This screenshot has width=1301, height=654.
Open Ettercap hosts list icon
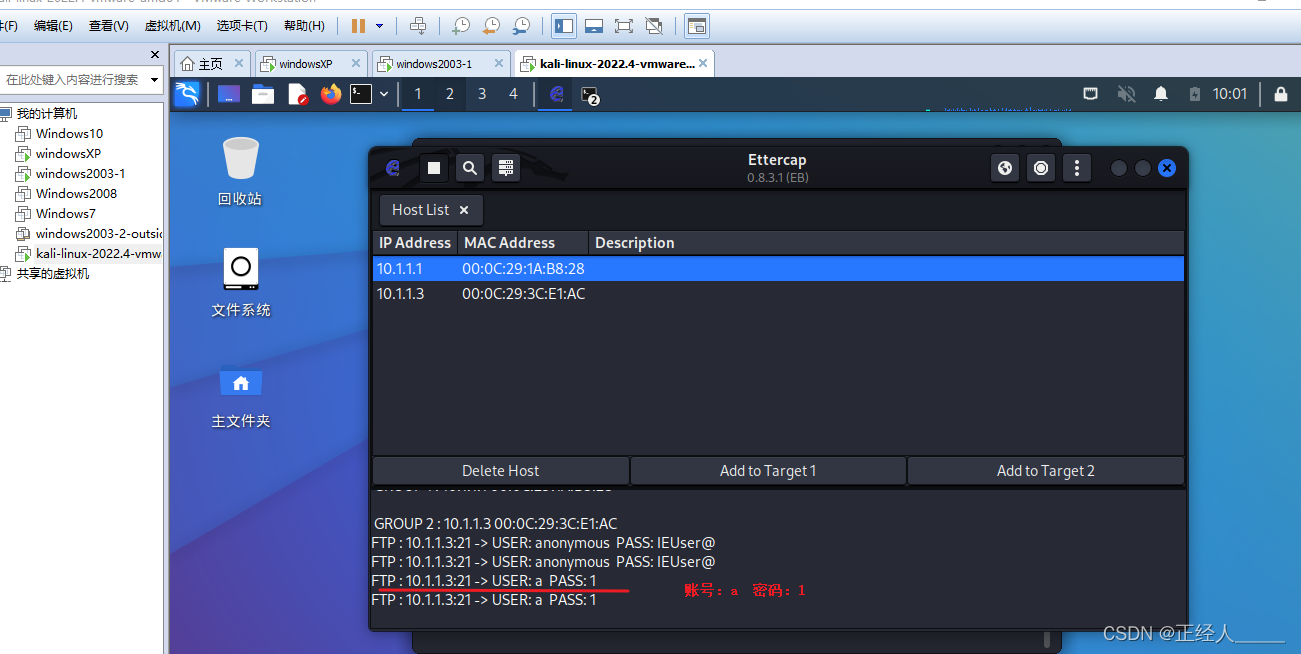[506, 168]
